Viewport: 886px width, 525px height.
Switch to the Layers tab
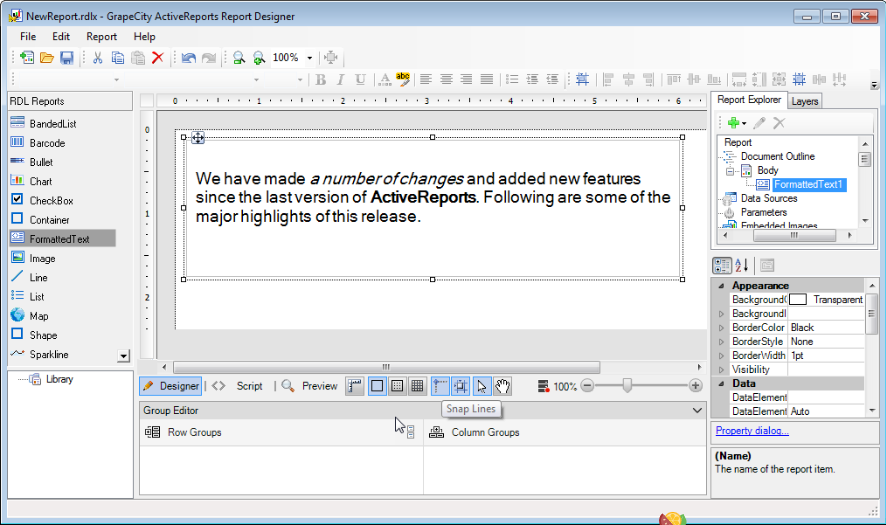click(x=805, y=101)
